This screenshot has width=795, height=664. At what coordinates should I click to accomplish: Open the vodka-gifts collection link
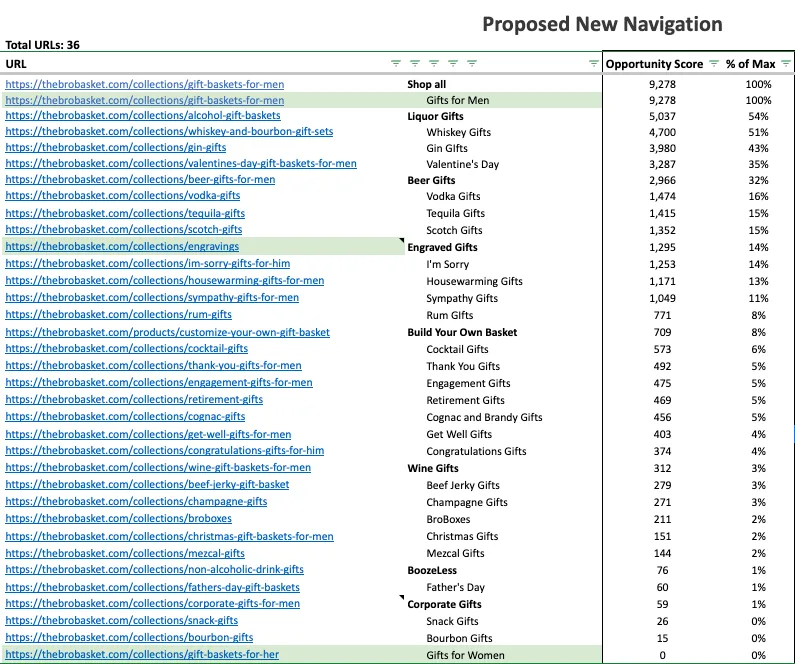[x=123, y=196]
